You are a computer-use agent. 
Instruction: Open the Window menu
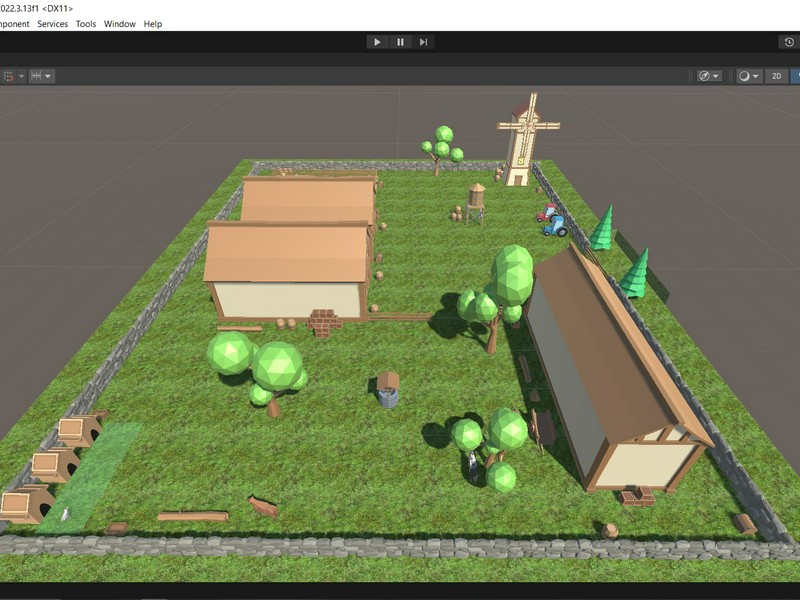(x=120, y=24)
